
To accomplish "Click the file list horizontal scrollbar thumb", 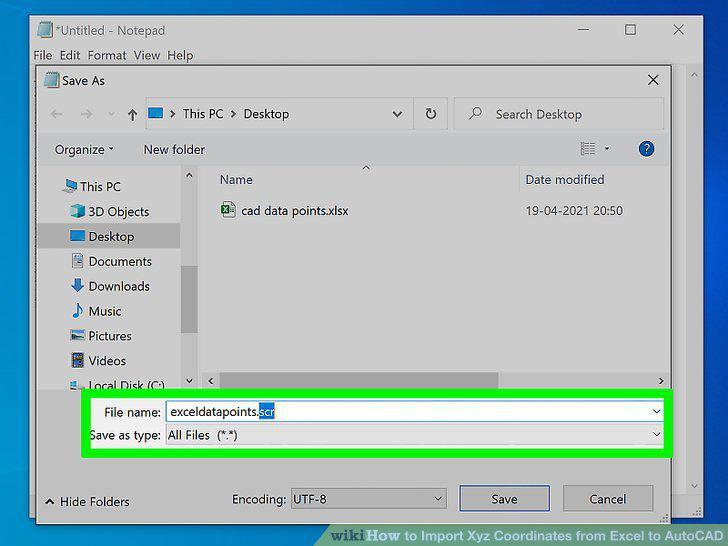I will pos(359,381).
